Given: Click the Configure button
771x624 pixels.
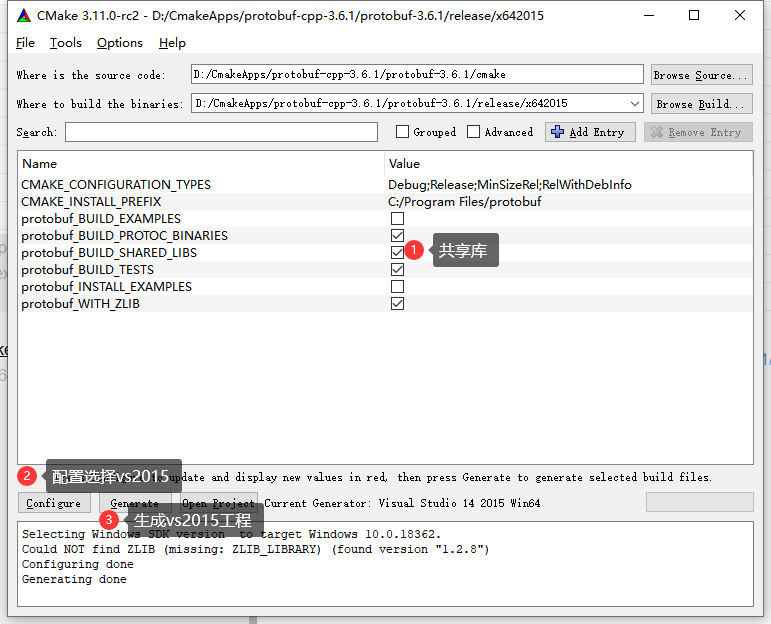Looking at the screenshot, I should click(x=54, y=503).
